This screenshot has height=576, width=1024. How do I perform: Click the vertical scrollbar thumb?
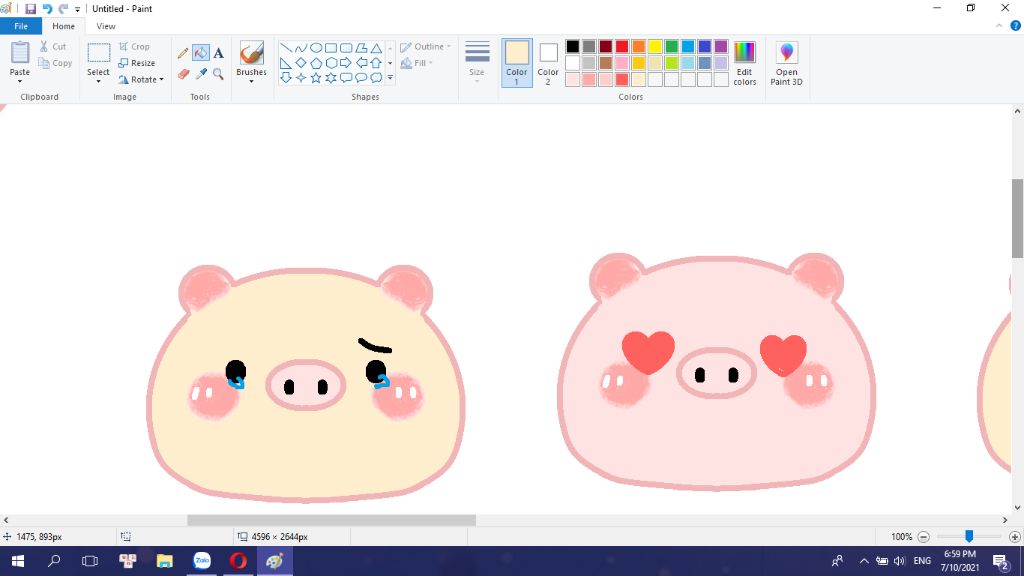pos(1017,218)
